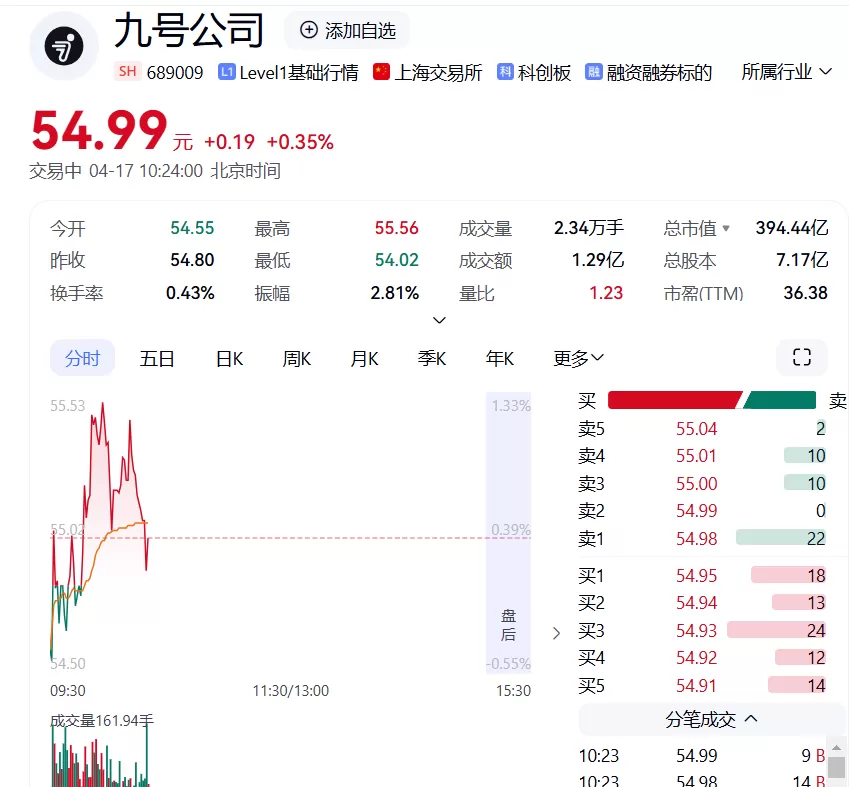Click the 卖1 volume bar showing 22
Image resolution: width=849 pixels, height=787 pixels.
tap(781, 538)
